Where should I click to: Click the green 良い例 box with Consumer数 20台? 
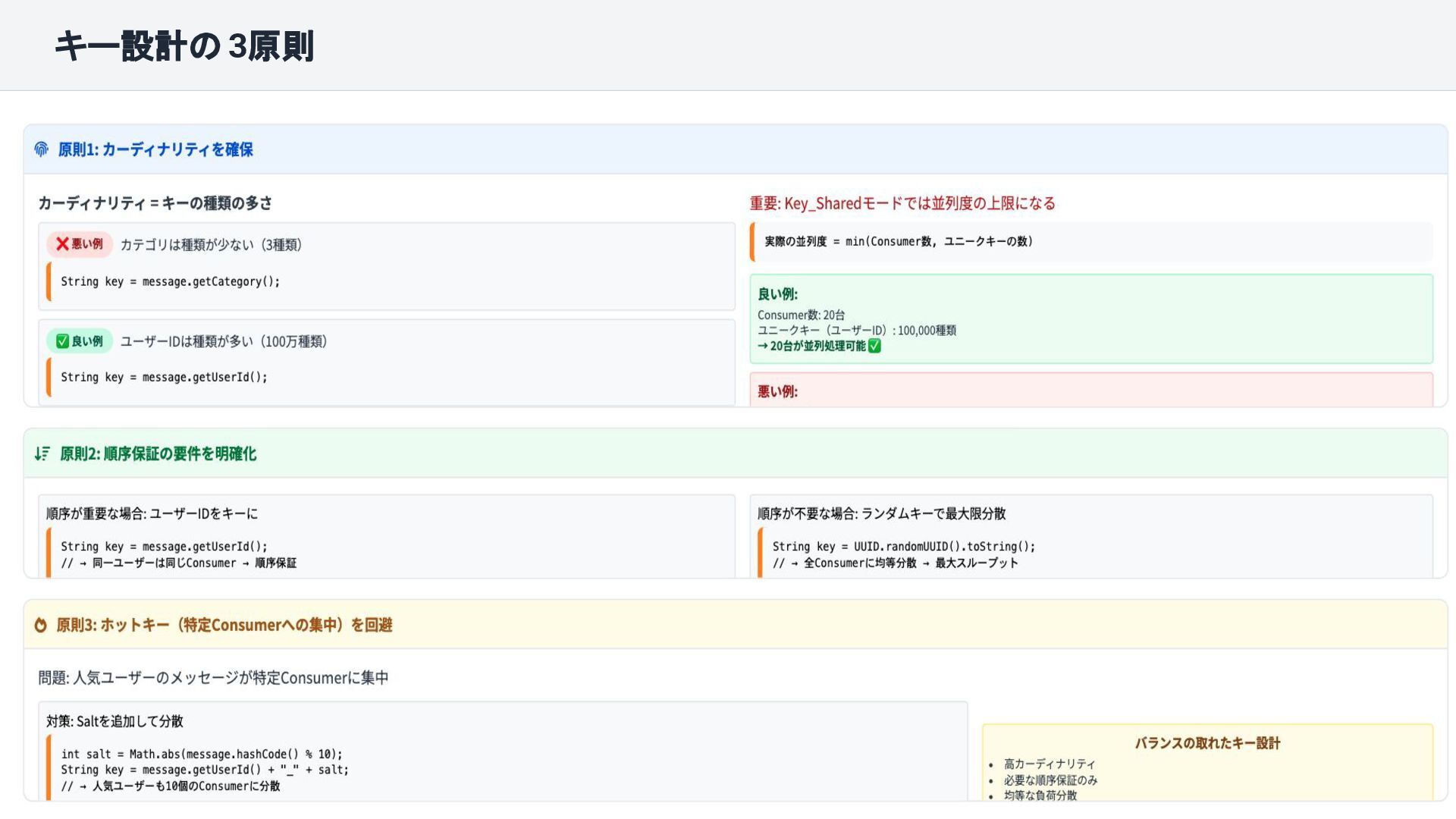click(1090, 318)
